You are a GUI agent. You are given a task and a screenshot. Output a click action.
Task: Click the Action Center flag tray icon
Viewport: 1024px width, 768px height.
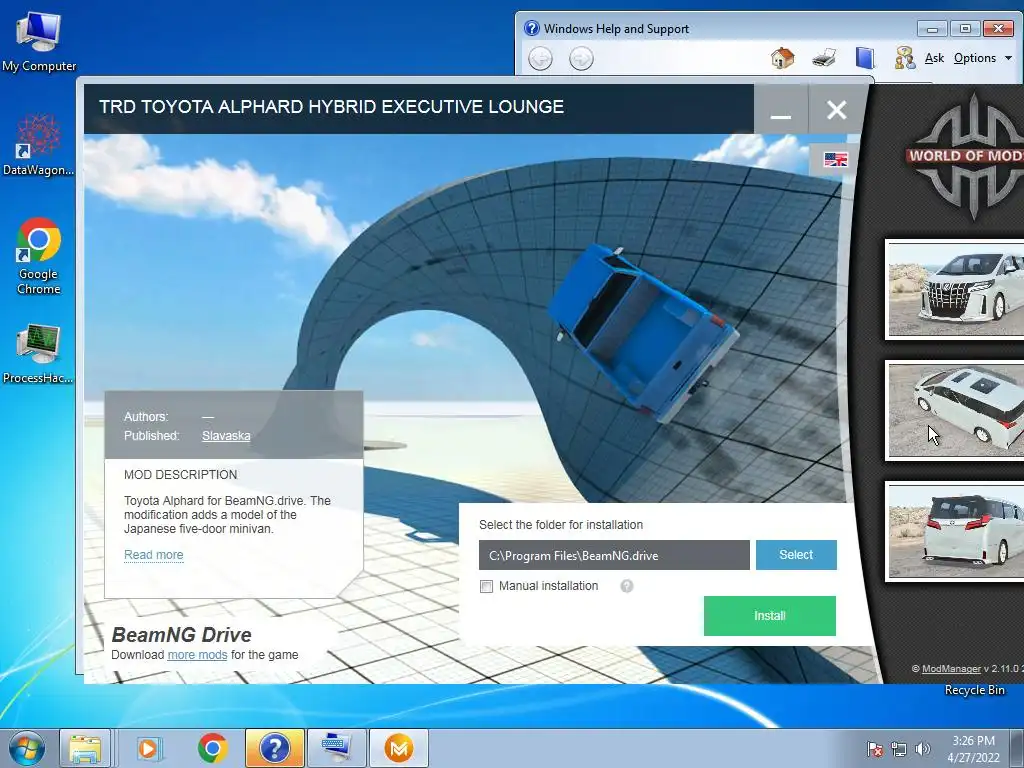coord(874,749)
